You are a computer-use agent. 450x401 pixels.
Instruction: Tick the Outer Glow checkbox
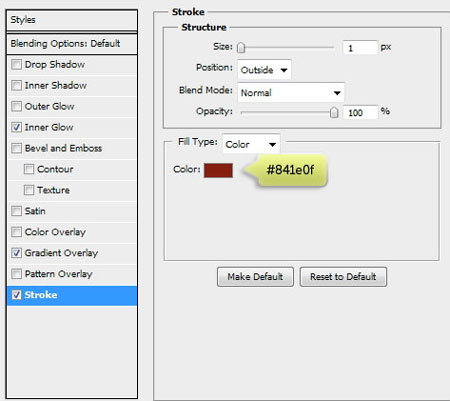pyautogui.click(x=16, y=106)
